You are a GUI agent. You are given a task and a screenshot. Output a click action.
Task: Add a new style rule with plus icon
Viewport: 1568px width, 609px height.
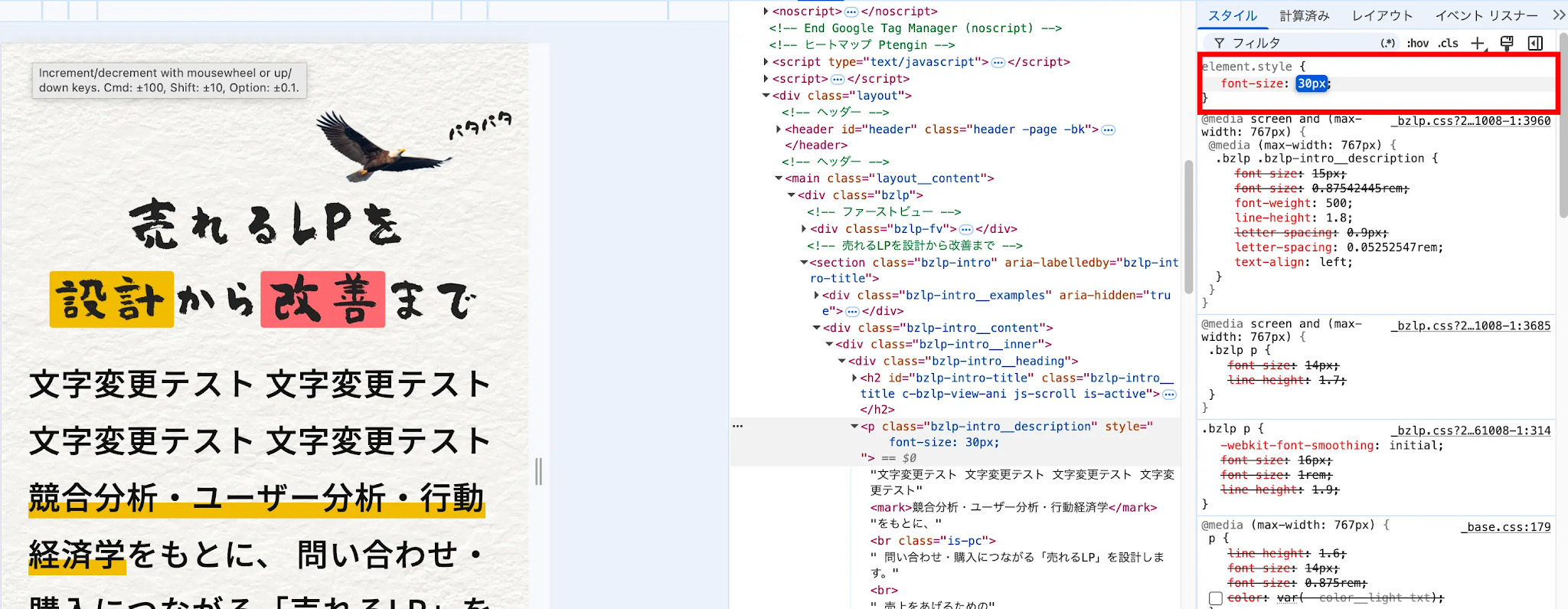(x=1478, y=44)
